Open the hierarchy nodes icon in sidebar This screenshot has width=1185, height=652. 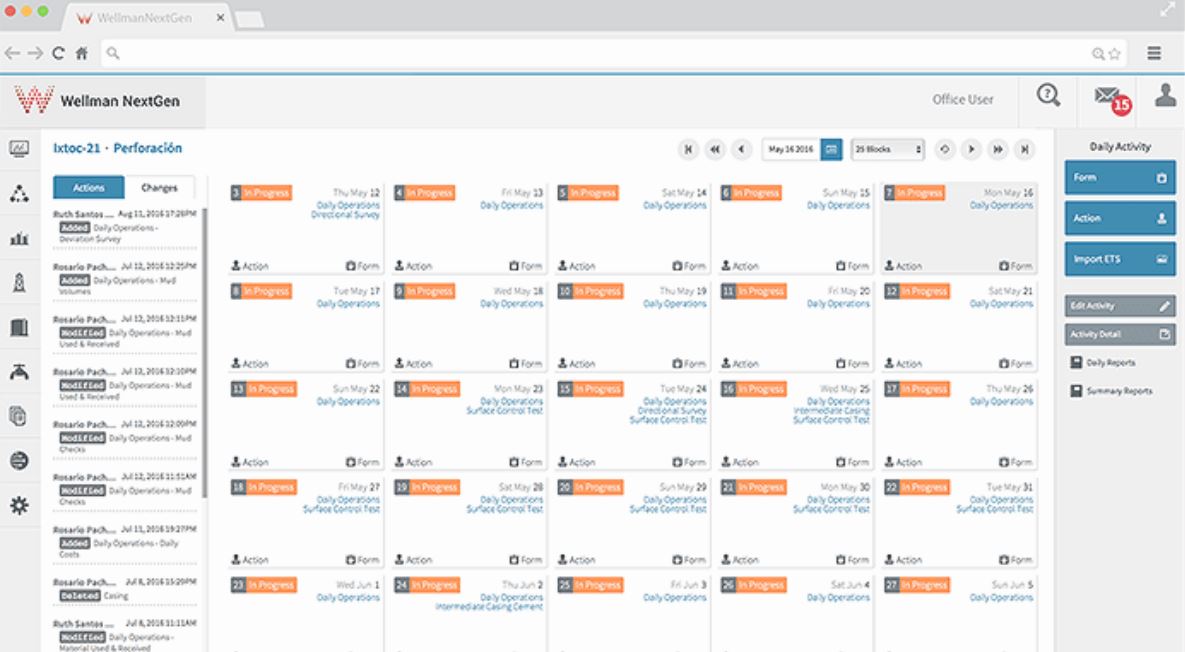coord(20,194)
